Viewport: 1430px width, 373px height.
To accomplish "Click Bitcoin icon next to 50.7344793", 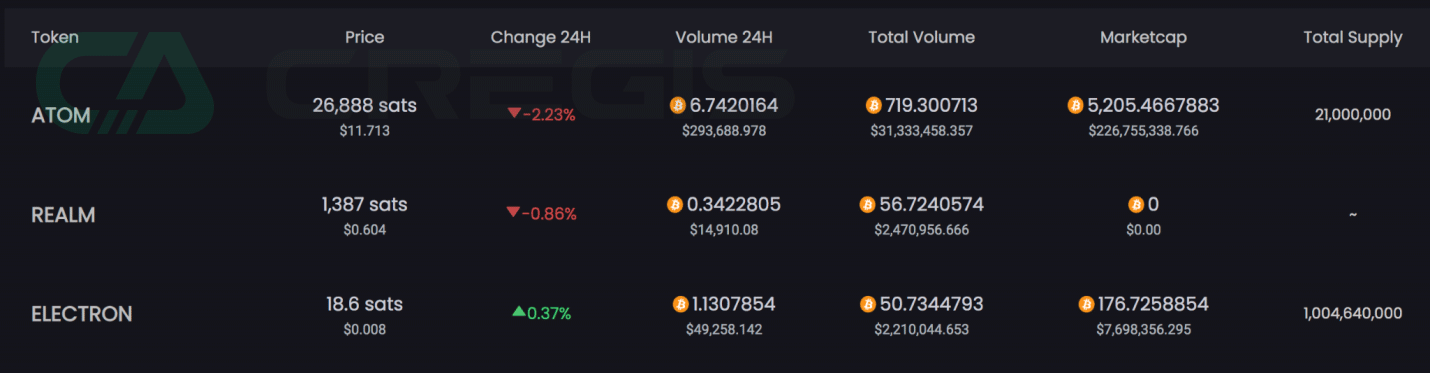I will tap(868, 304).
